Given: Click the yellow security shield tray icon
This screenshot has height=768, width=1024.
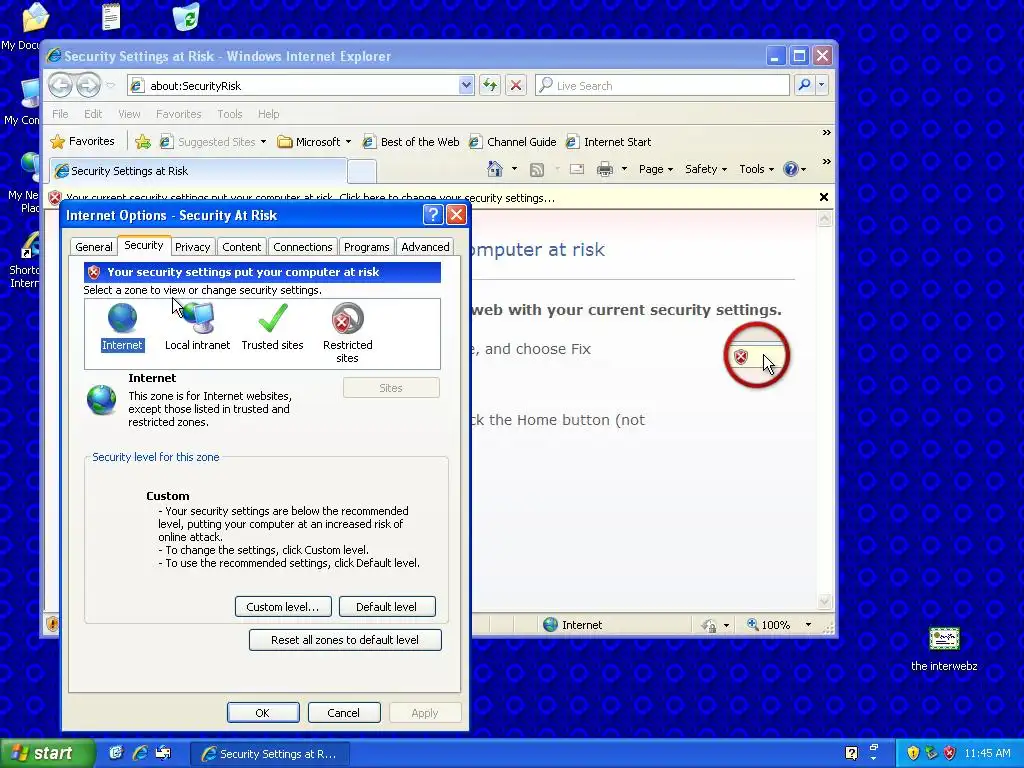Looking at the screenshot, I should (x=913, y=753).
